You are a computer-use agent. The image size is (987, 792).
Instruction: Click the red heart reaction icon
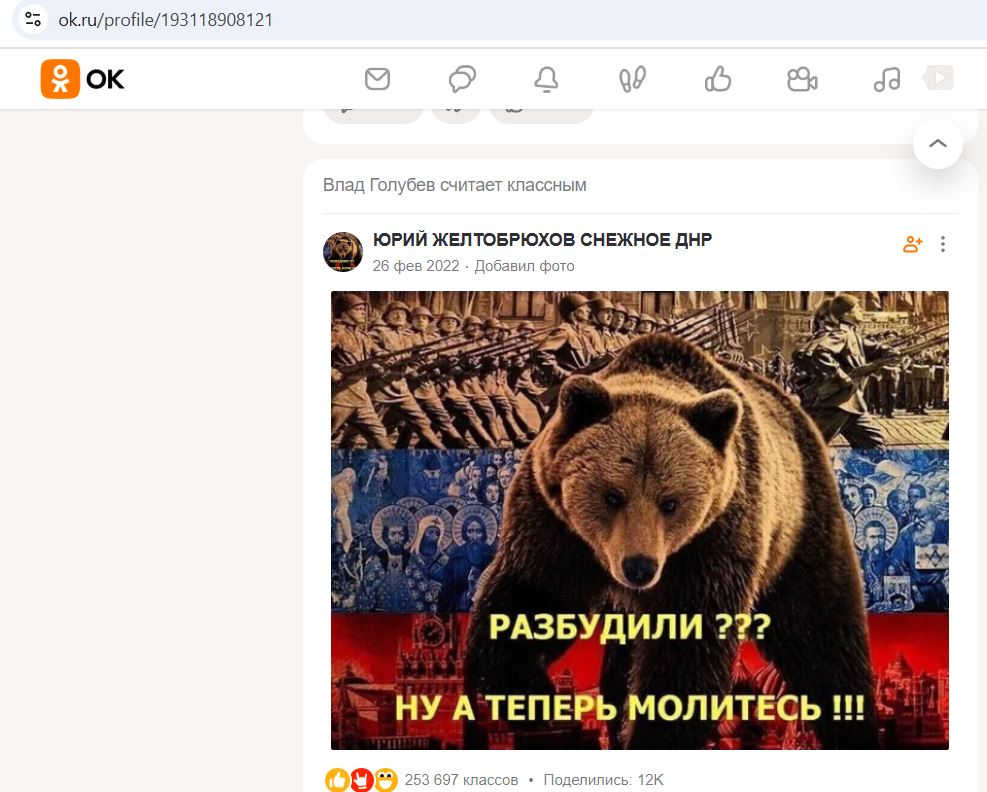click(361, 780)
